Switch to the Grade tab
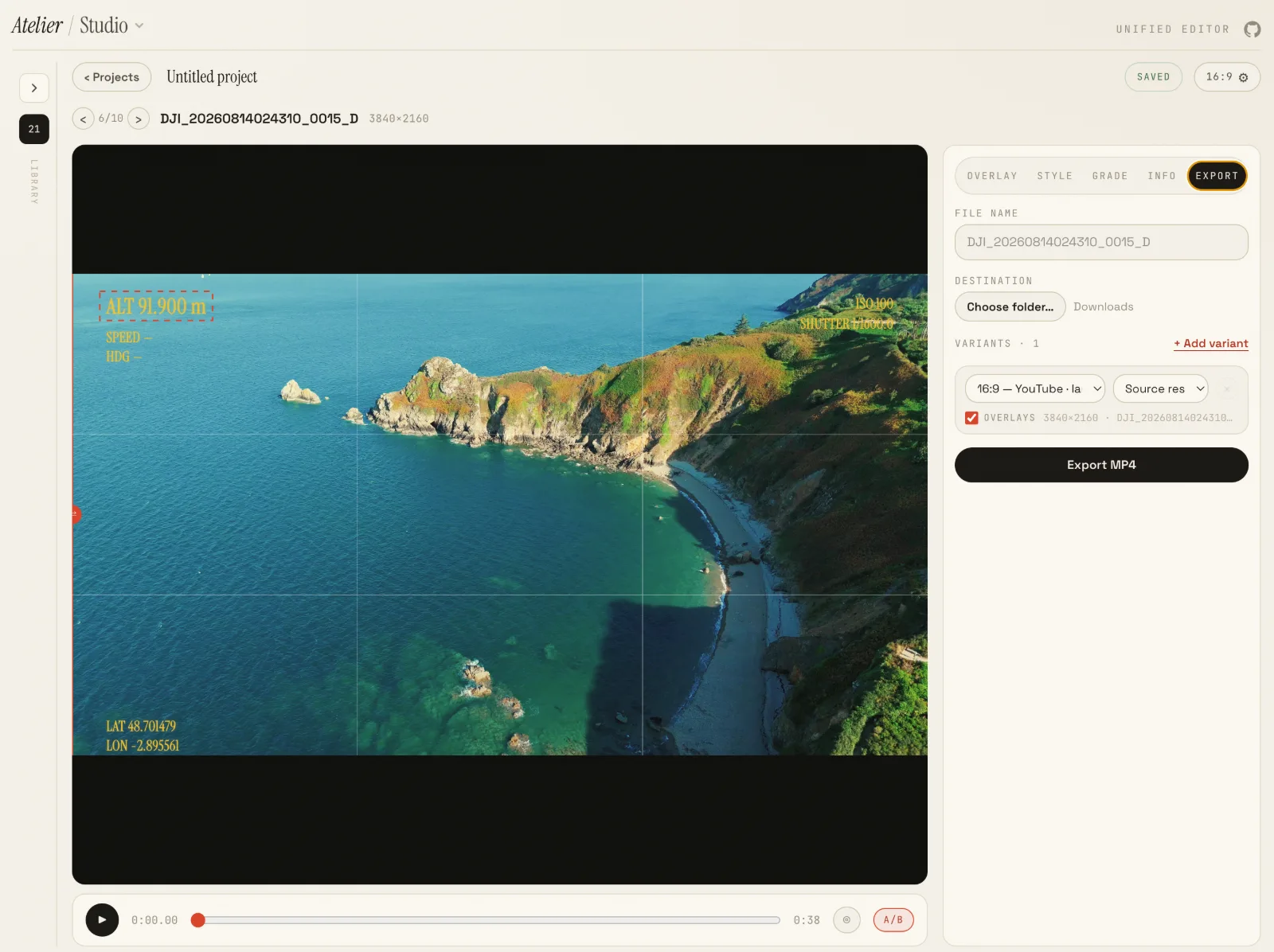Viewport: 1274px width, 952px height. pyautogui.click(x=1110, y=176)
